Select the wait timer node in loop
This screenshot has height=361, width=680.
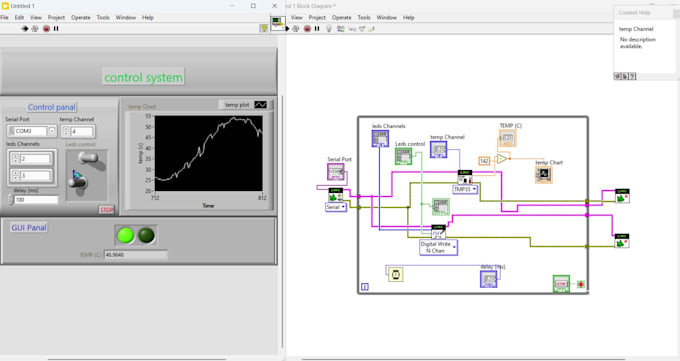(x=396, y=274)
